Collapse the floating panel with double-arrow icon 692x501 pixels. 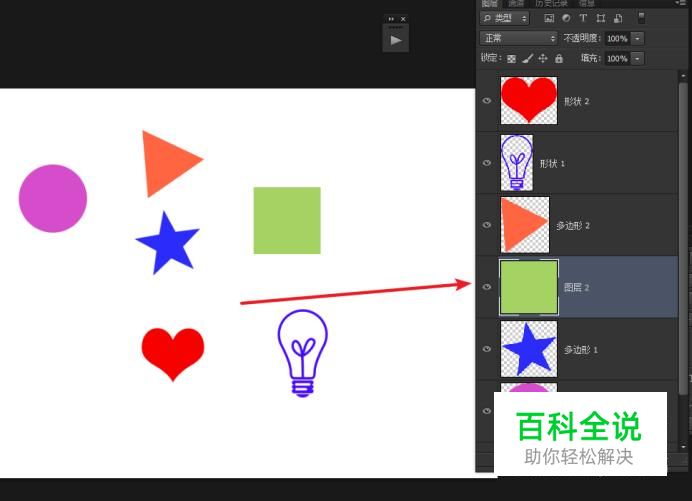pos(391,19)
